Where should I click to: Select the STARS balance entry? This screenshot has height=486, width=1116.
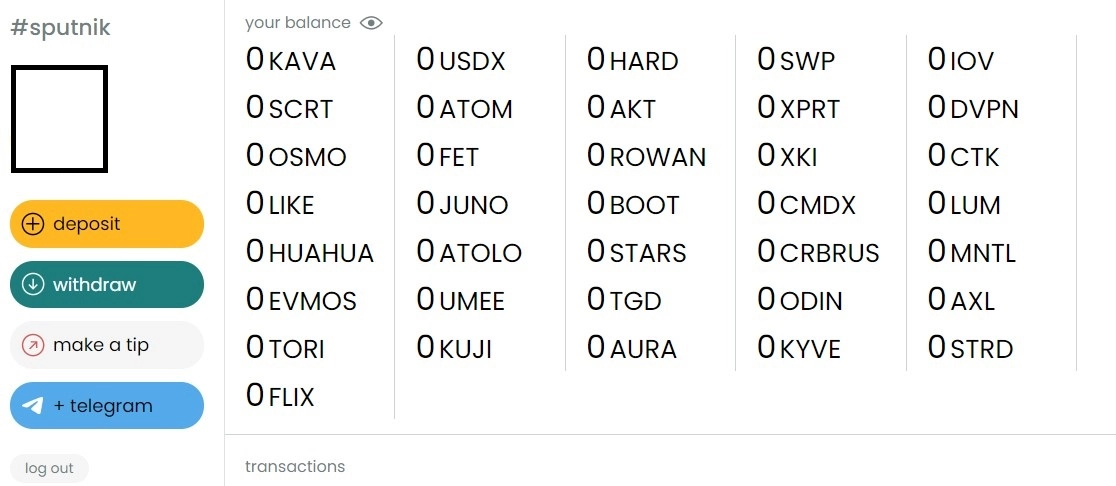click(x=636, y=252)
